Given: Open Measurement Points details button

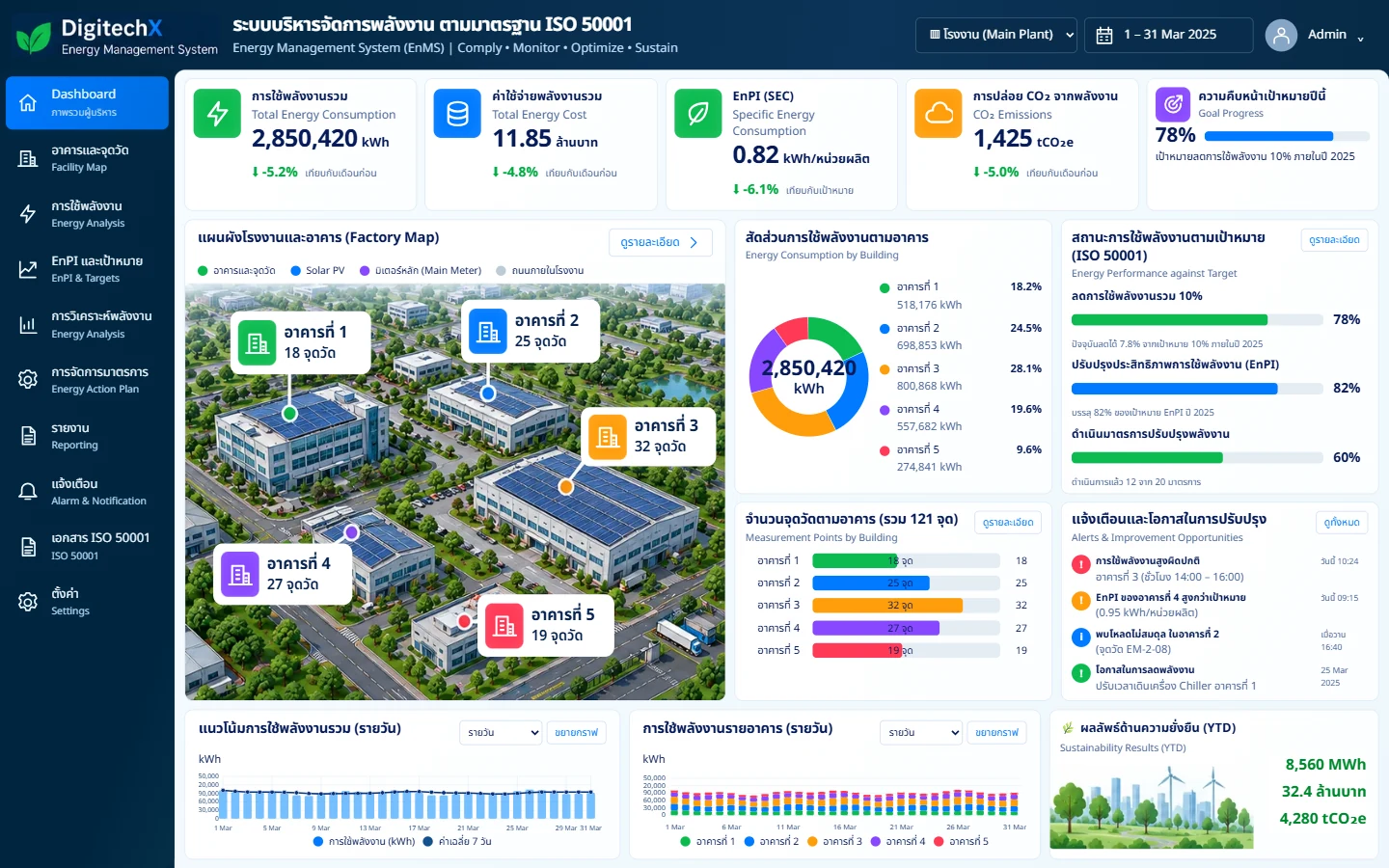Looking at the screenshot, I should (x=1008, y=523).
